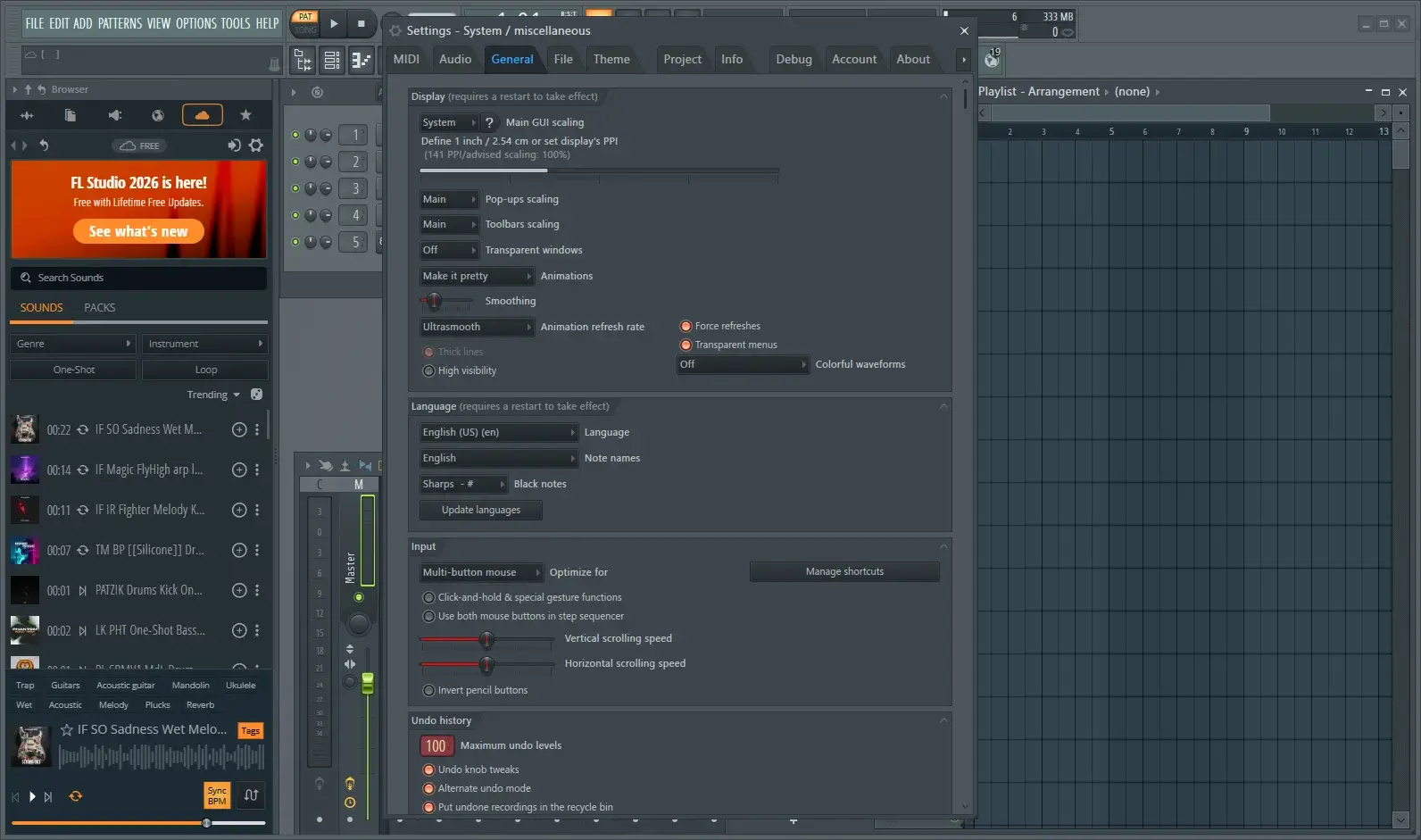
Task: Open Main GUI scaling System dropdown
Action: point(449,122)
